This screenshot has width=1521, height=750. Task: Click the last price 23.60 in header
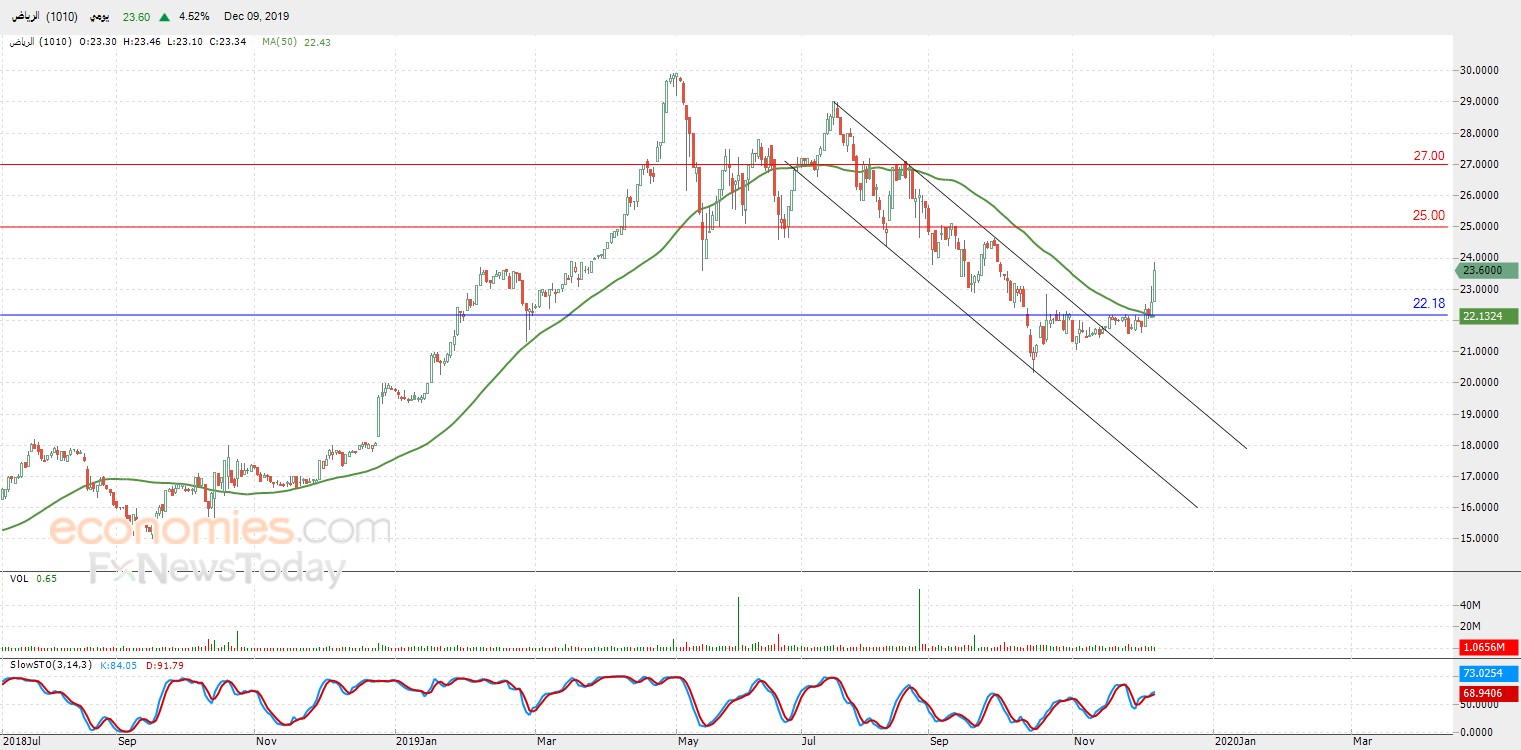[x=135, y=16]
